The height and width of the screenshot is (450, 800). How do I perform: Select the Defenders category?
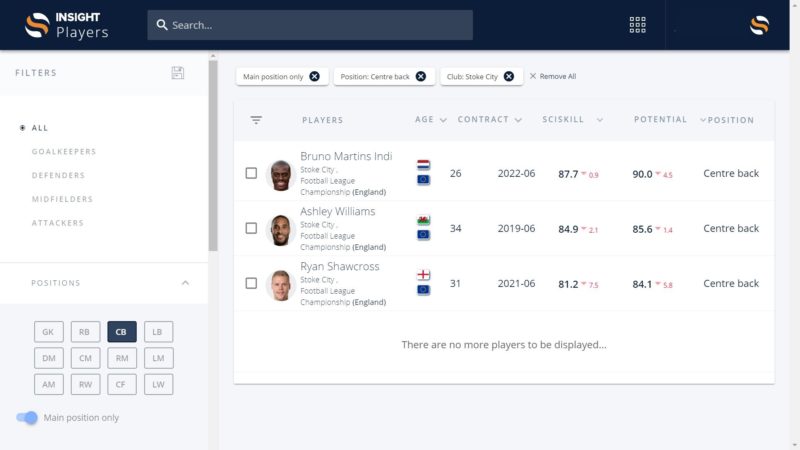click(x=58, y=176)
